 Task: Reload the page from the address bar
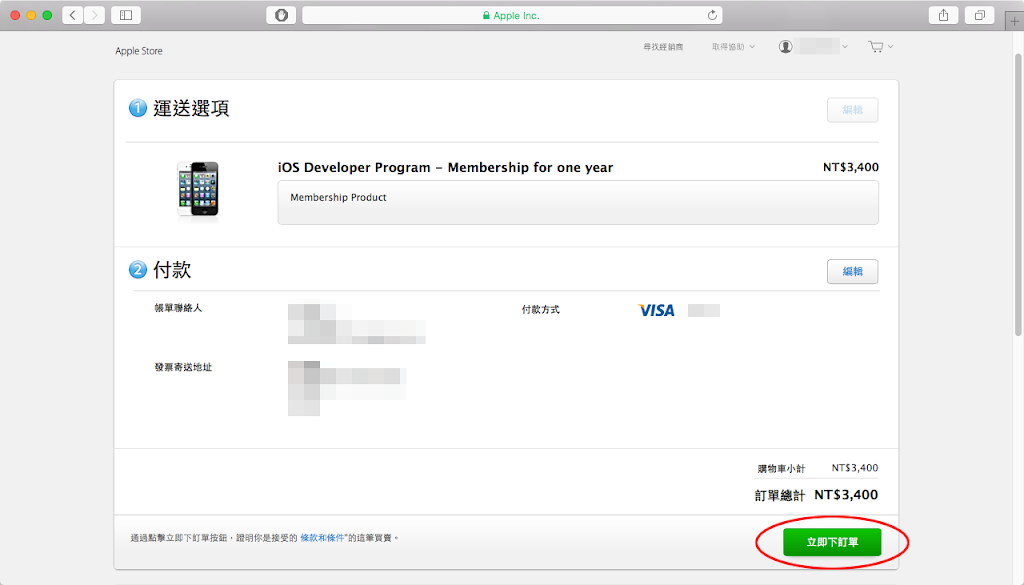pos(712,15)
